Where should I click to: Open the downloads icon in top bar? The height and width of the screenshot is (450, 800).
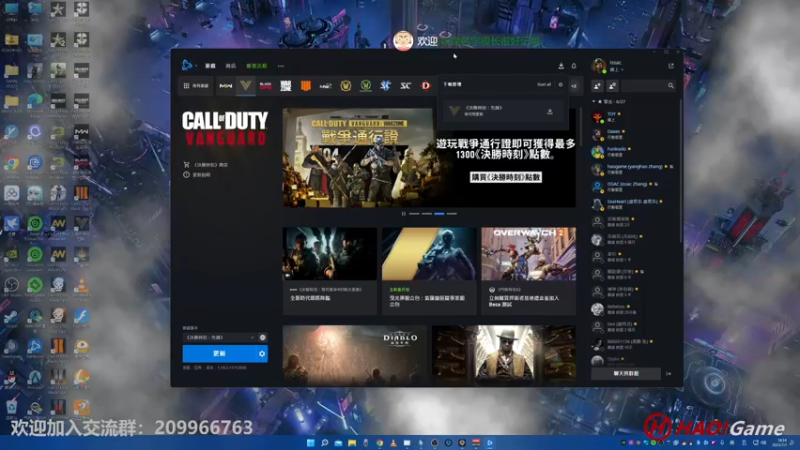click(561, 66)
